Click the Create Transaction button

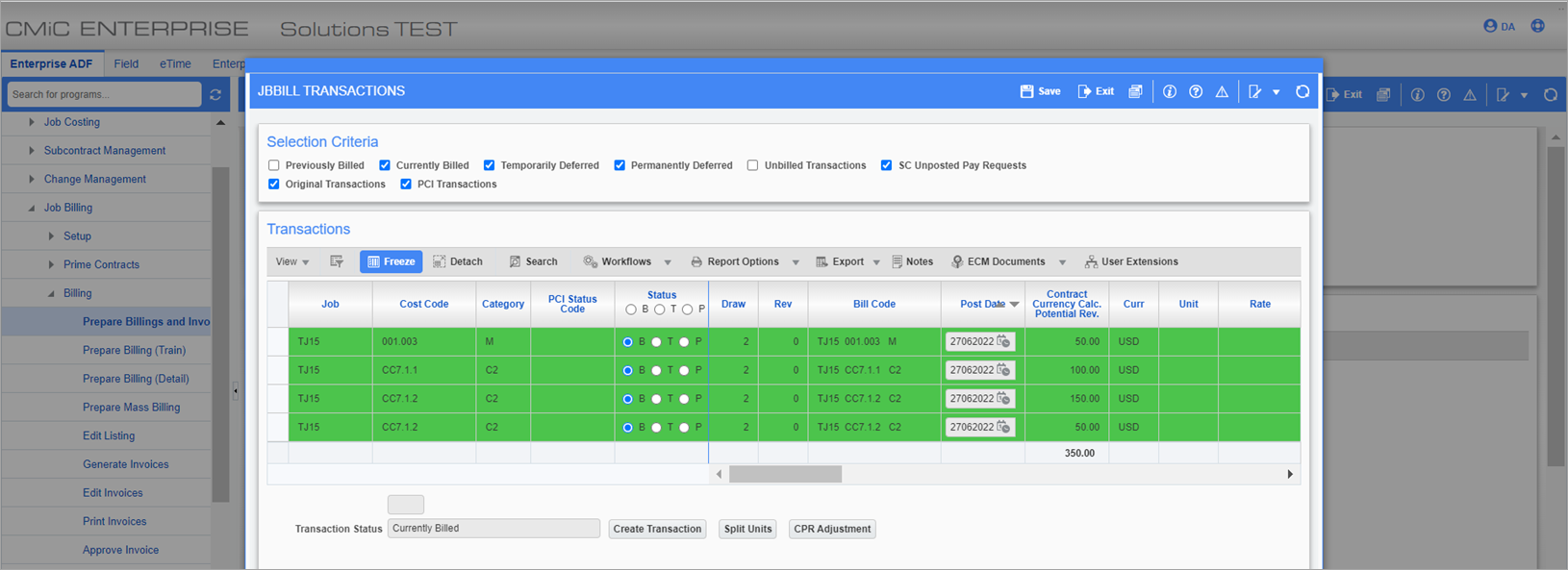pos(657,529)
